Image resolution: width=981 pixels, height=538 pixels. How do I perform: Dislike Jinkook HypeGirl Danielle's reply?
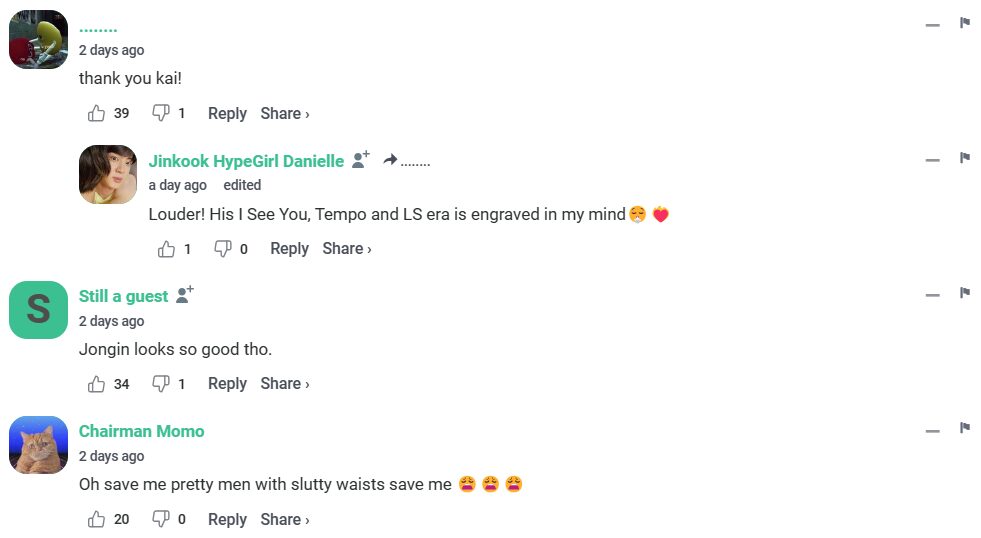[223, 249]
